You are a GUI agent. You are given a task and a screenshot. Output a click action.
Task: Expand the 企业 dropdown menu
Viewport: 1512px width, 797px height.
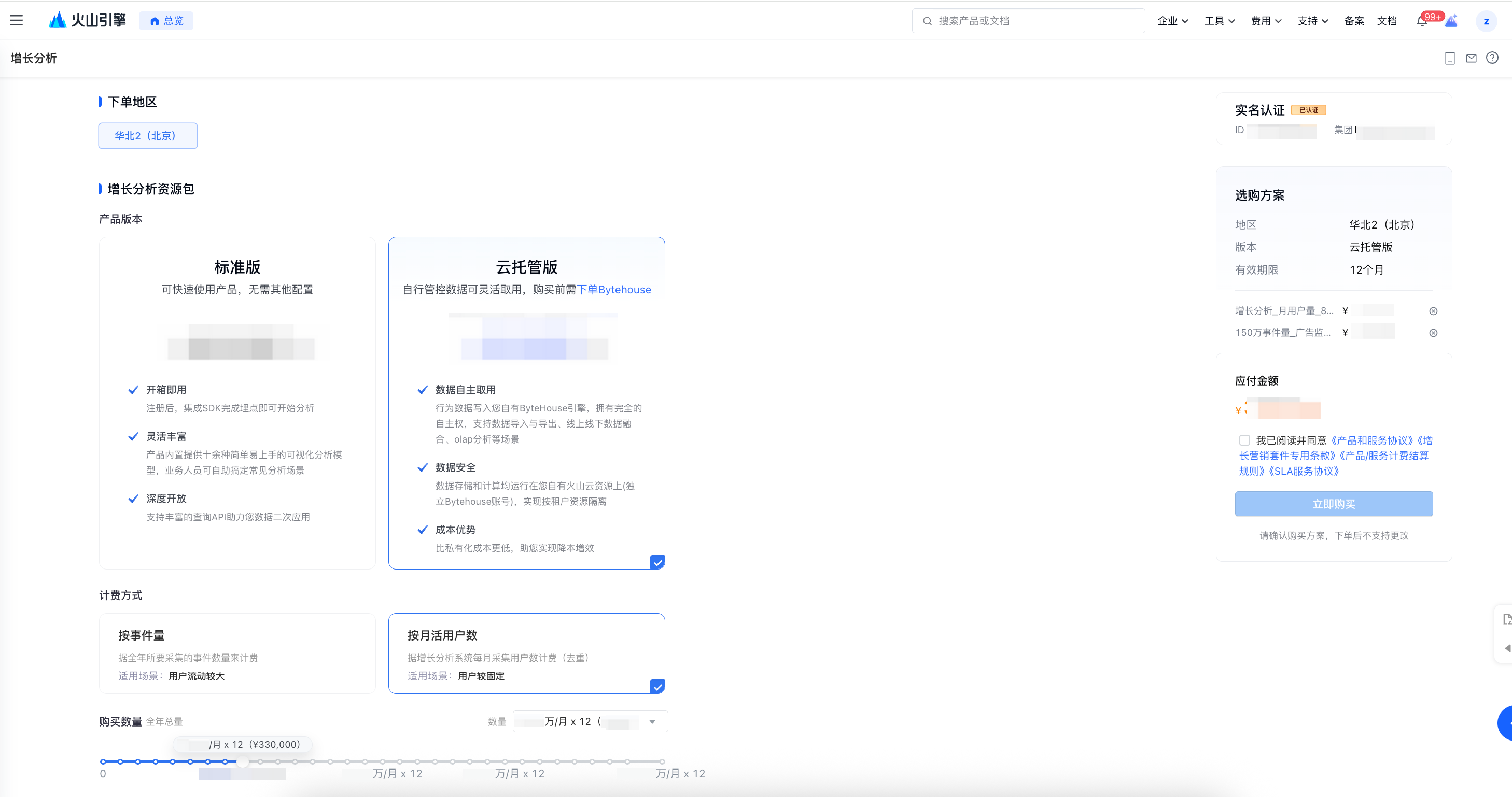(1172, 21)
